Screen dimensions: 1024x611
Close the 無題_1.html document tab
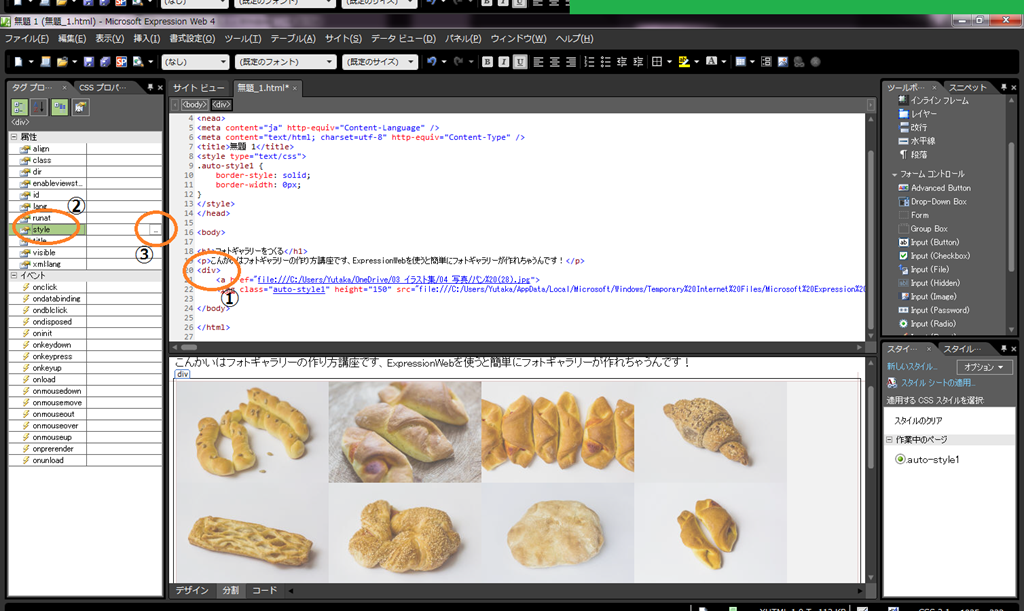click(x=295, y=88)
